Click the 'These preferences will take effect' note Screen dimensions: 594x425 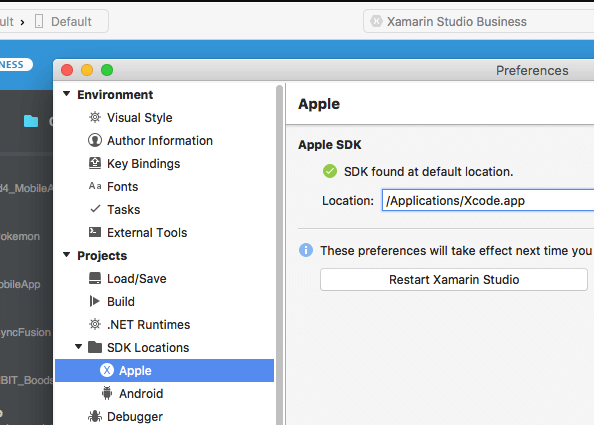coord(456,250)
